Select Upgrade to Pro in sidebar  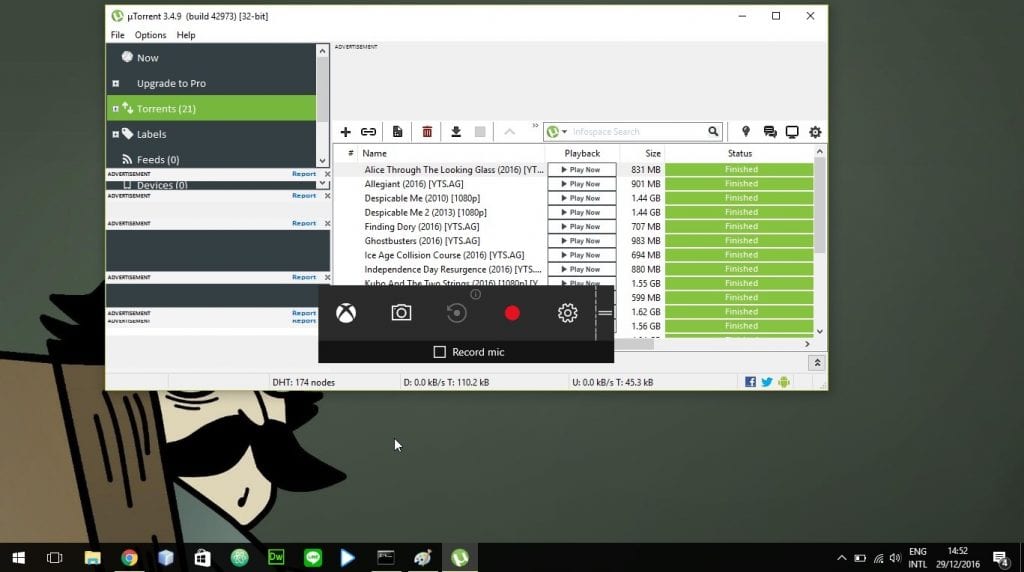171,84
